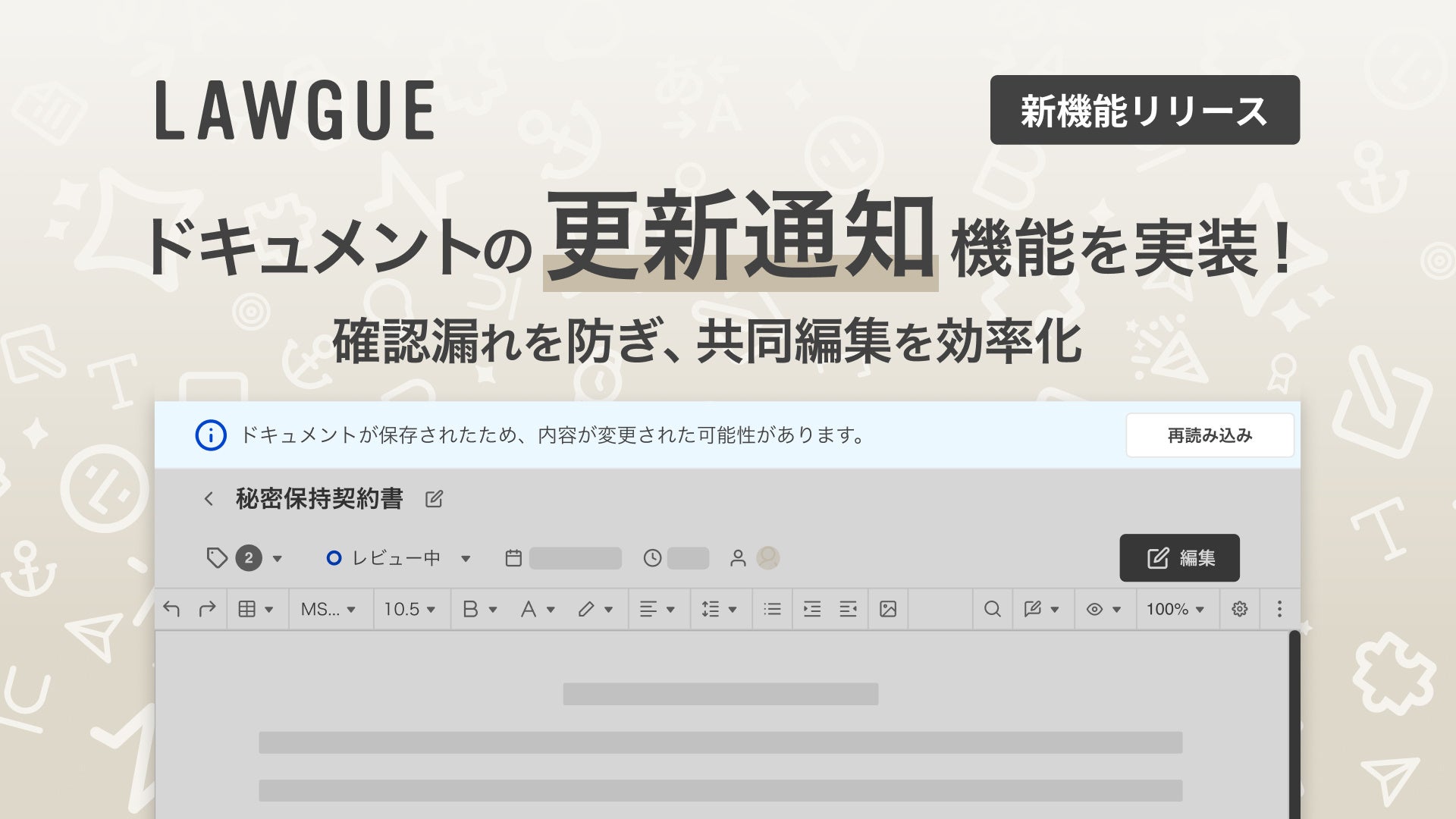Open the tag dropdown showing count 2
The height and width of the screenshot is (819, 1456).
[277, 559]
